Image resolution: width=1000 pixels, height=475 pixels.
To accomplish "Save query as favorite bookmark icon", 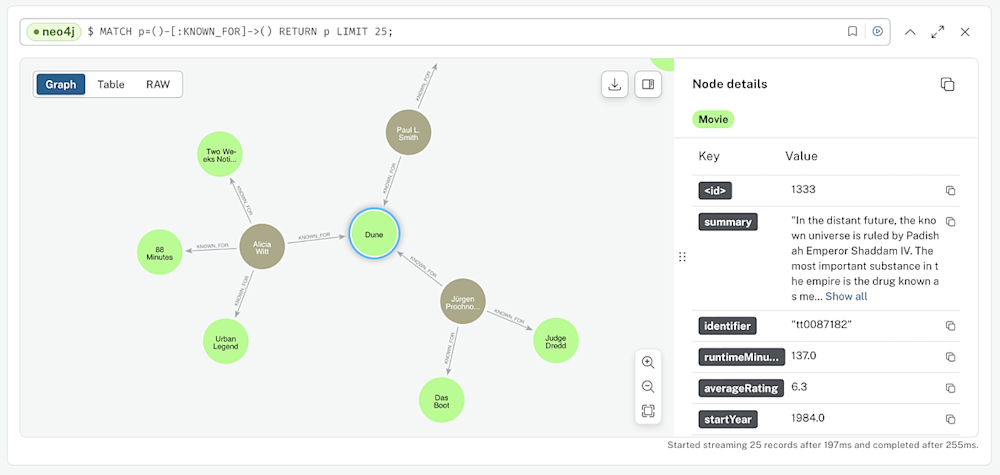I will [852, 31].
